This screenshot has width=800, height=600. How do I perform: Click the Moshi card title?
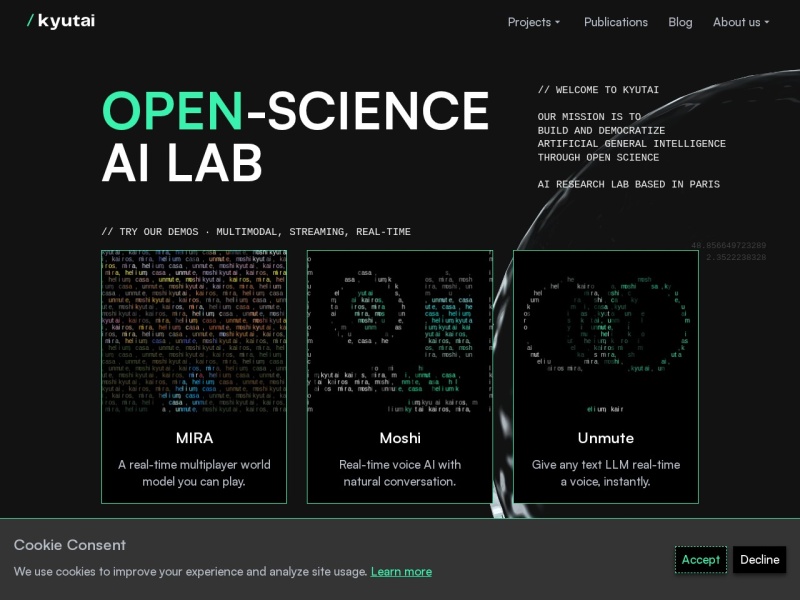(x=400, y=438)
